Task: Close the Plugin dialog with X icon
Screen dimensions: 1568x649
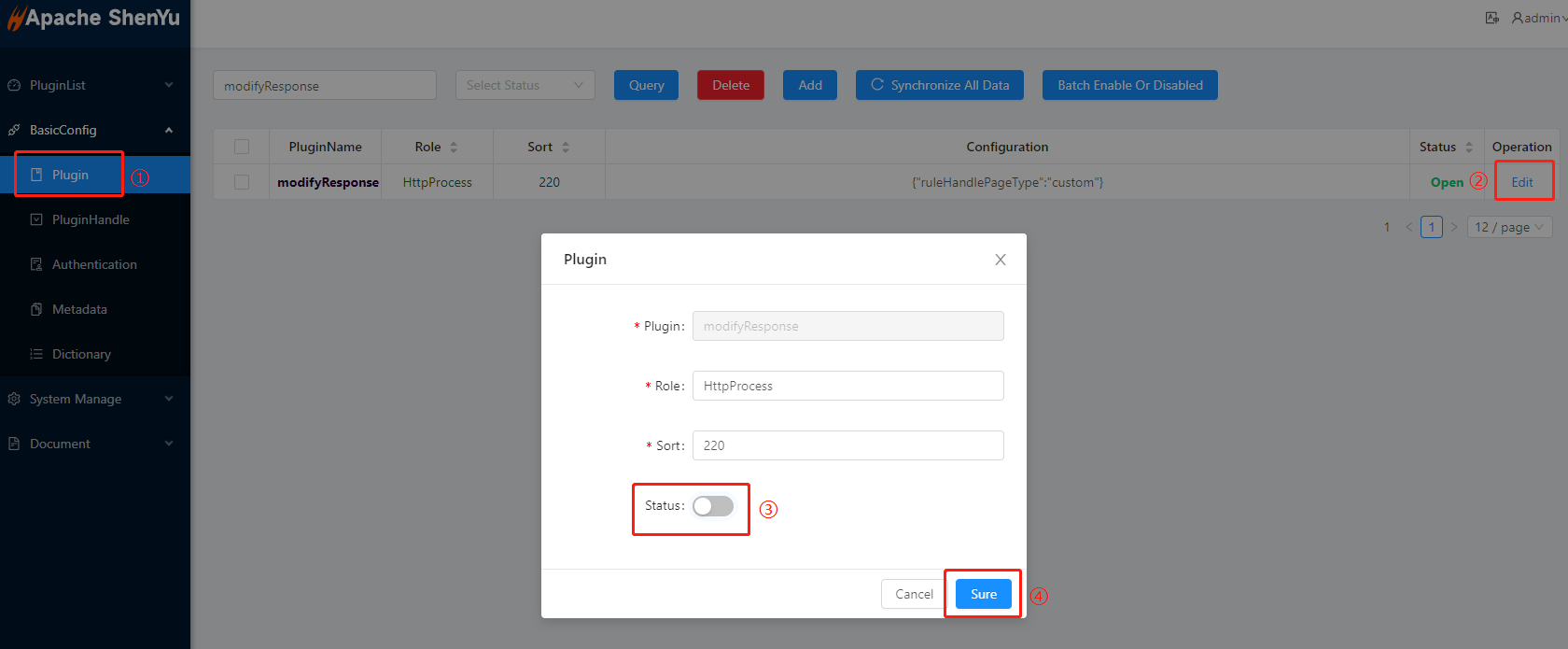Action: click(x=1001, y=260)
